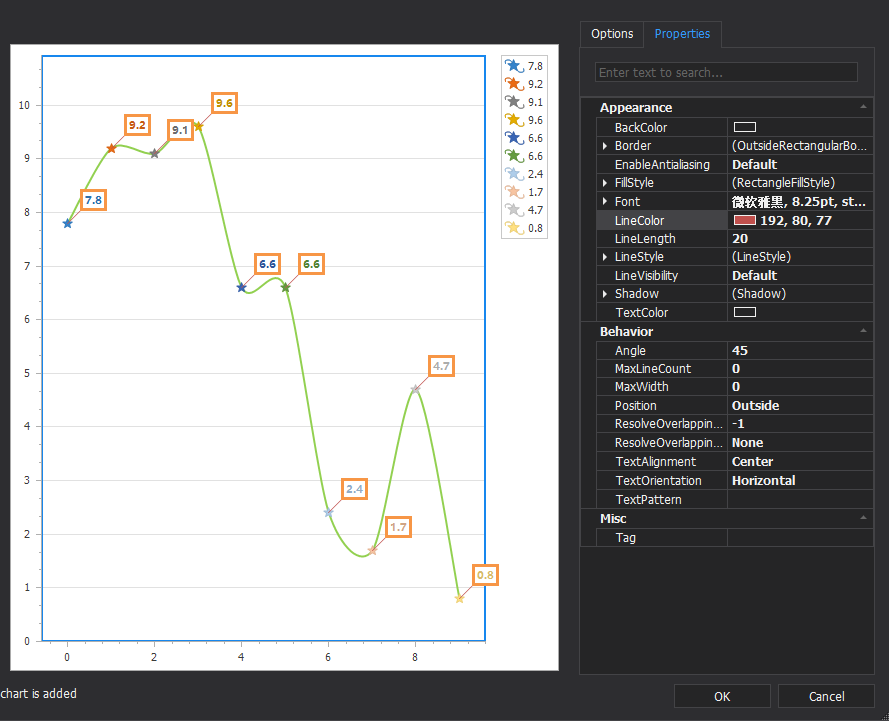
Task: Expand the Shadow property
Action: click(x=604, y=294)
